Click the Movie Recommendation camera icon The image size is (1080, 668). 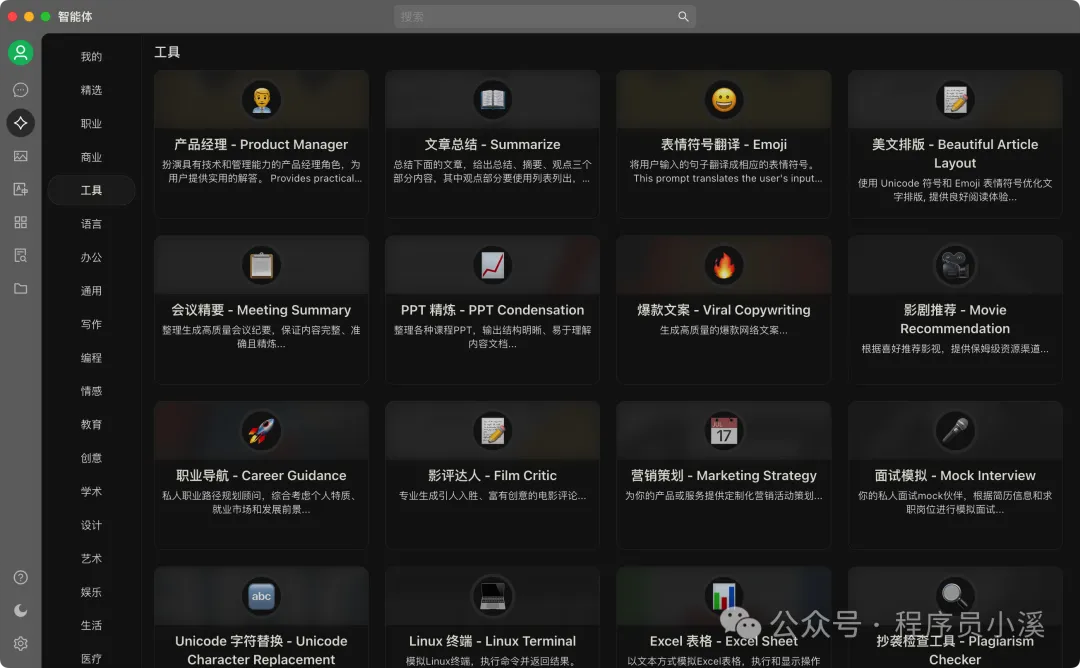tap(955, 265)
